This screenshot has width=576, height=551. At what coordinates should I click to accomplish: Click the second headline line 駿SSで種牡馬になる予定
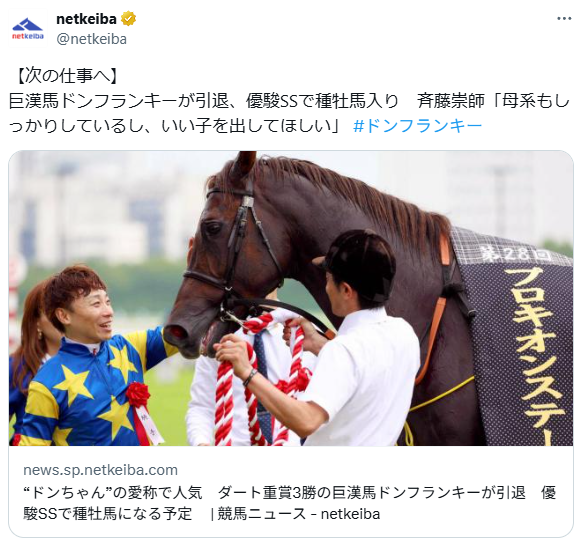point(108,514)
